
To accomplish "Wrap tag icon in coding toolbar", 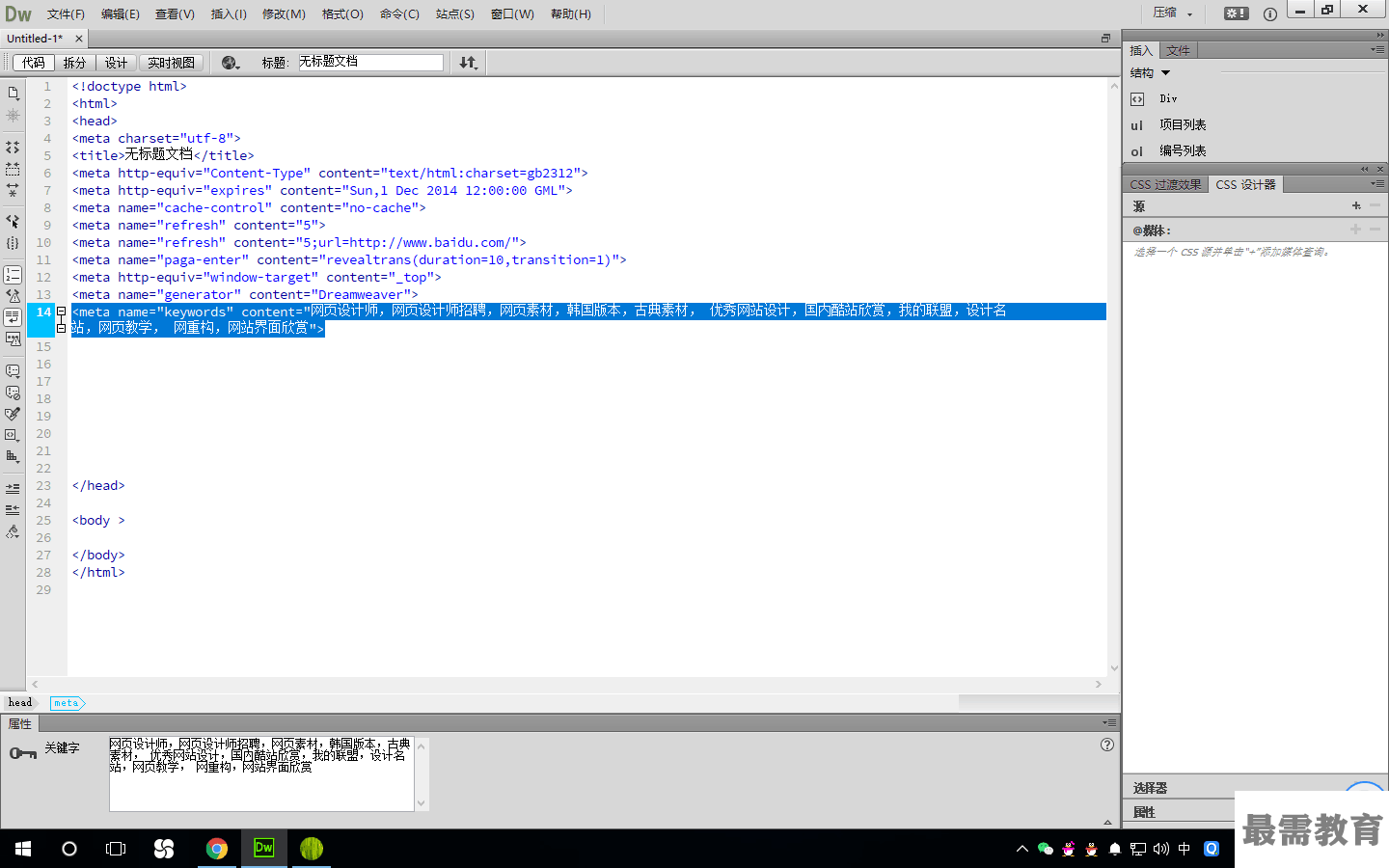I will click(13, 414).
